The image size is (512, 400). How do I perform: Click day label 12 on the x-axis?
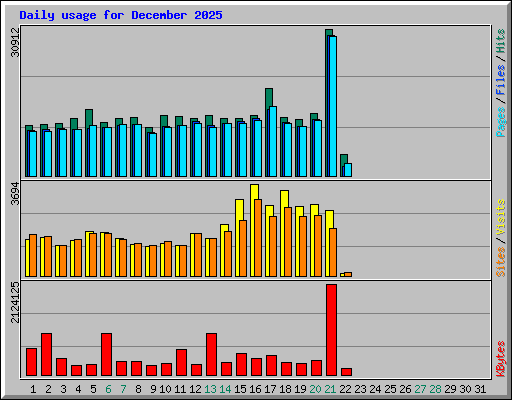click(x=195, y=389)
